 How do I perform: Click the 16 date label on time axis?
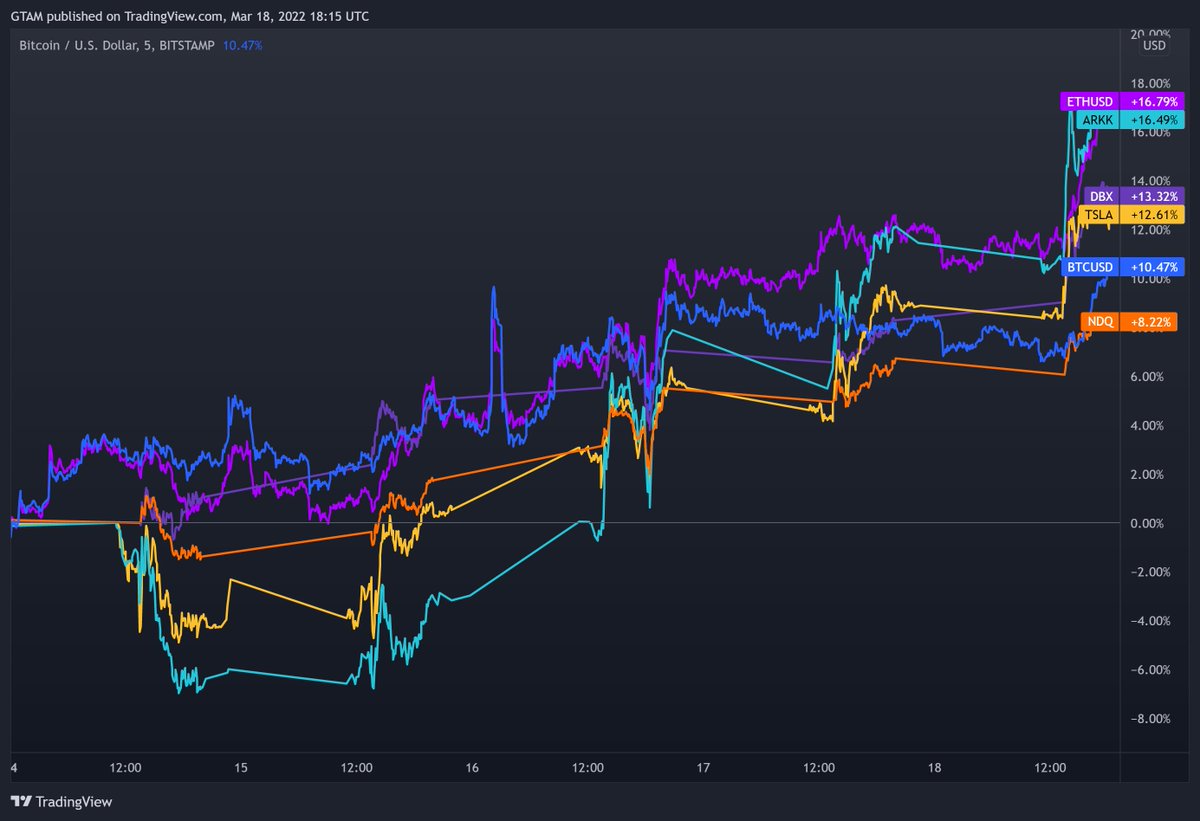pos(472,768)
